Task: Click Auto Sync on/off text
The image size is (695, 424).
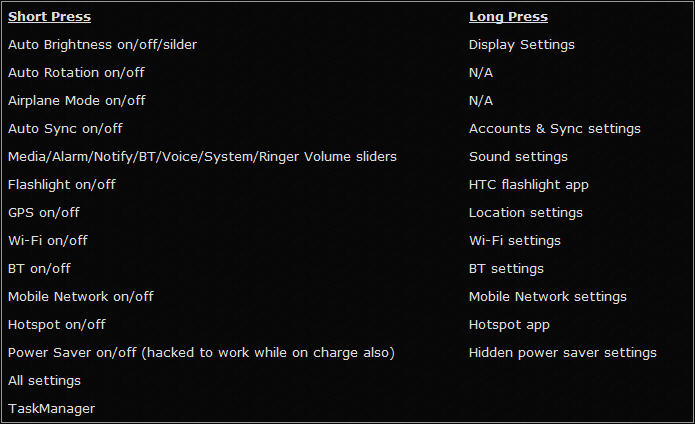Action: pyautogui.click(x=65, y=129)
